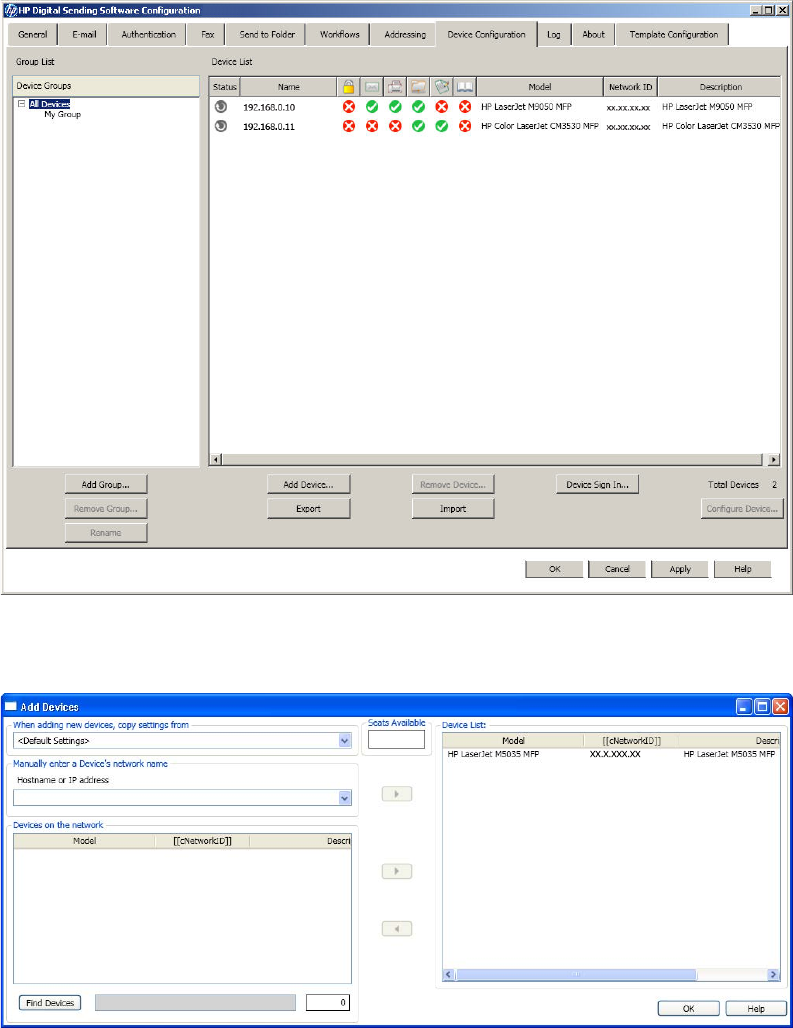
Task: Click left-arrow remove button in Add Devices
Action: tap(396, 928)
